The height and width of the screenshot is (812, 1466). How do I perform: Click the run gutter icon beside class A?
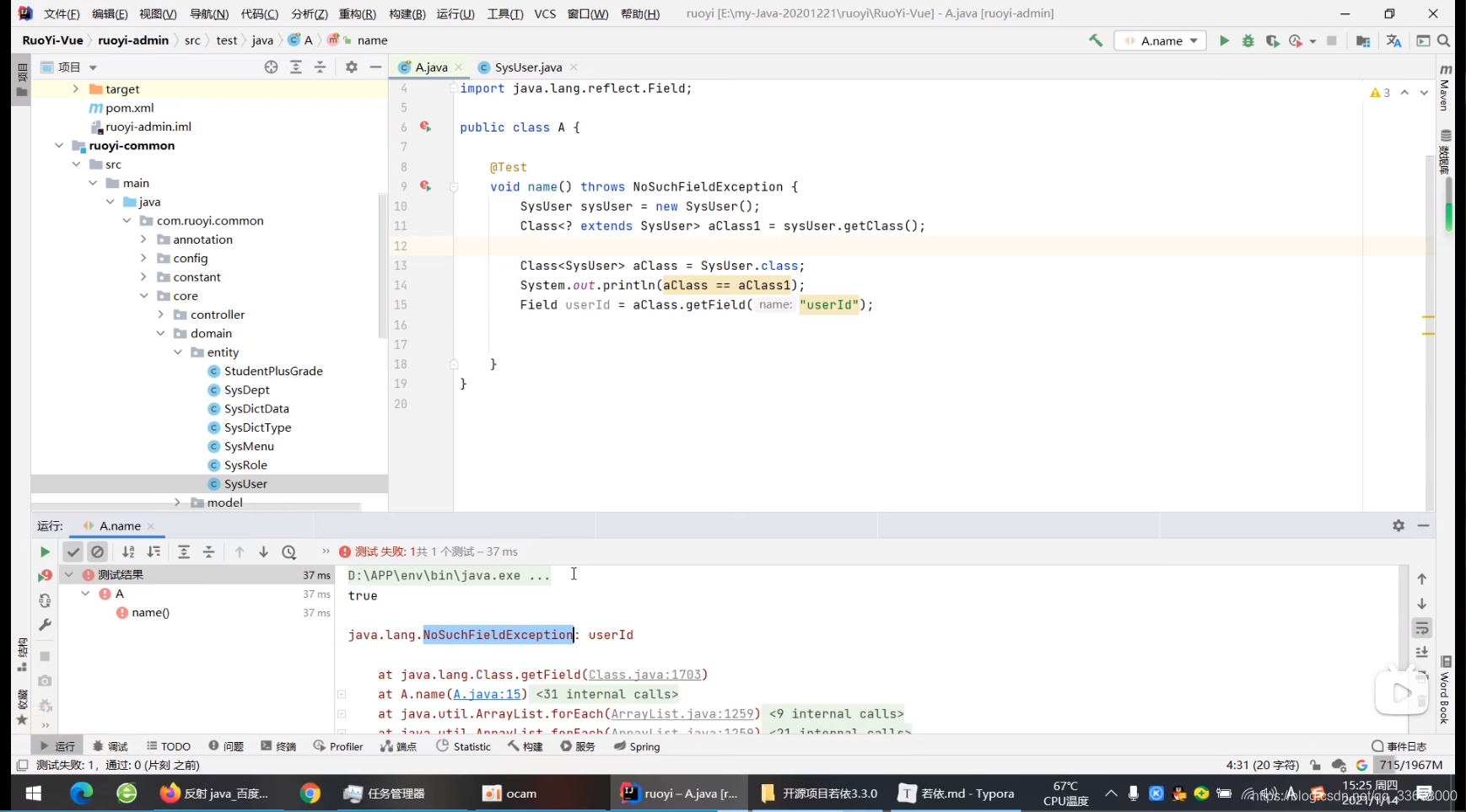point(426,127)
